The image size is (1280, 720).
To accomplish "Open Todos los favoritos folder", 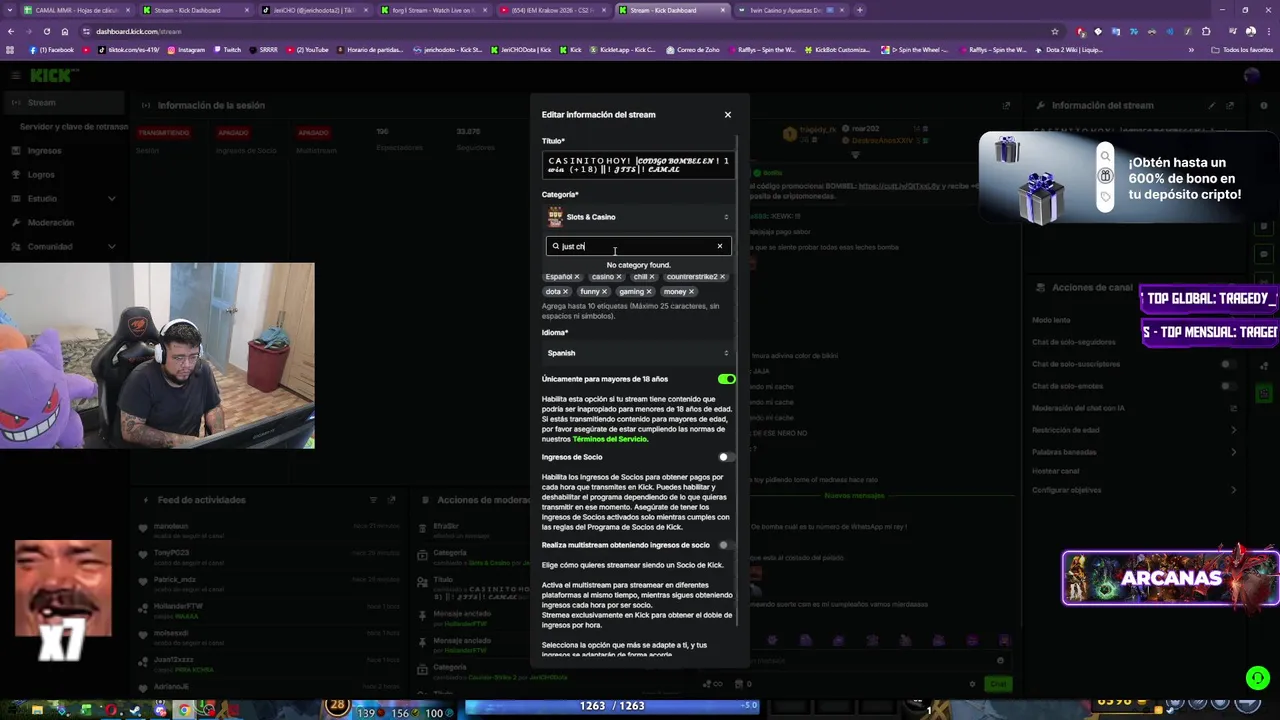I will tap(1242, 50).
